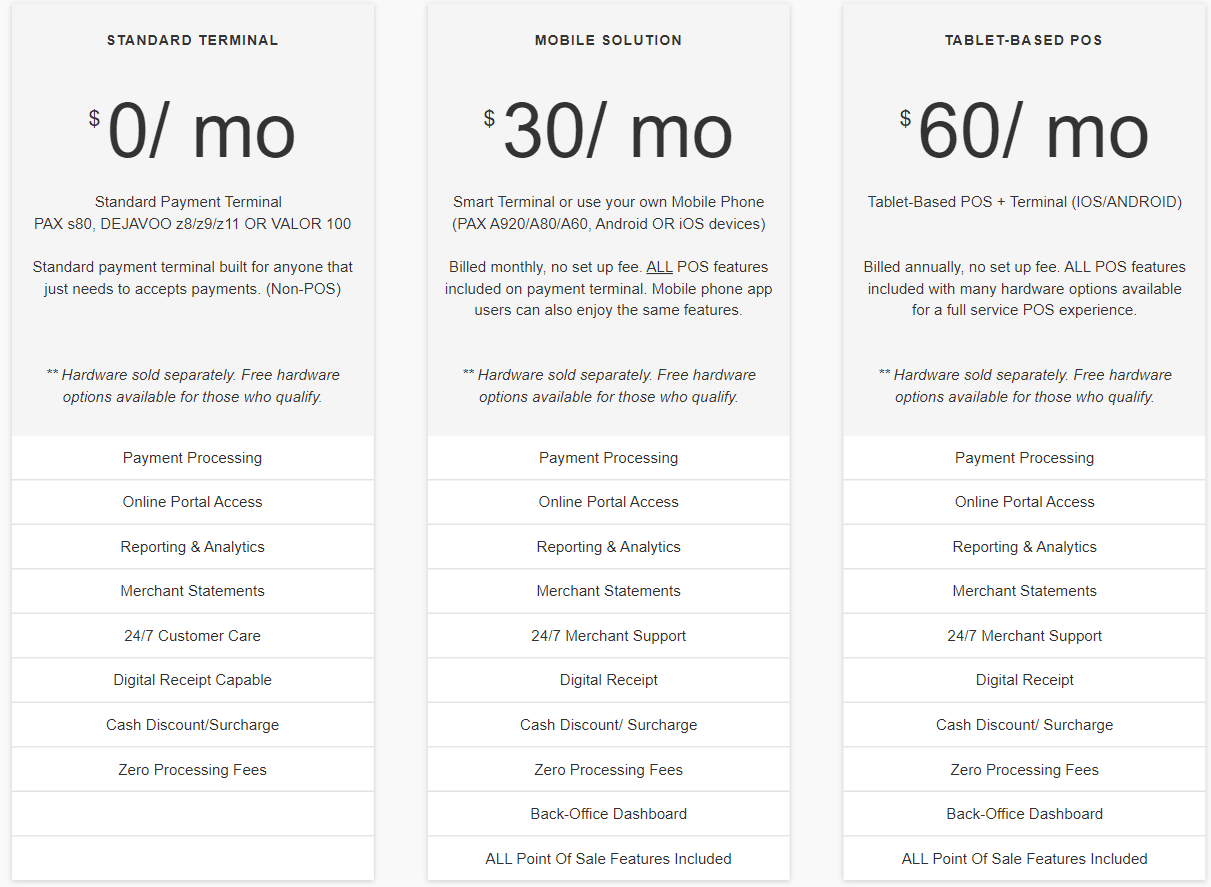Image resolution: width=1211 pixels, height=887 pixels.
Task: Click the hardware sold separately note under Tablet-Based POS
Action: (1024, 386)
